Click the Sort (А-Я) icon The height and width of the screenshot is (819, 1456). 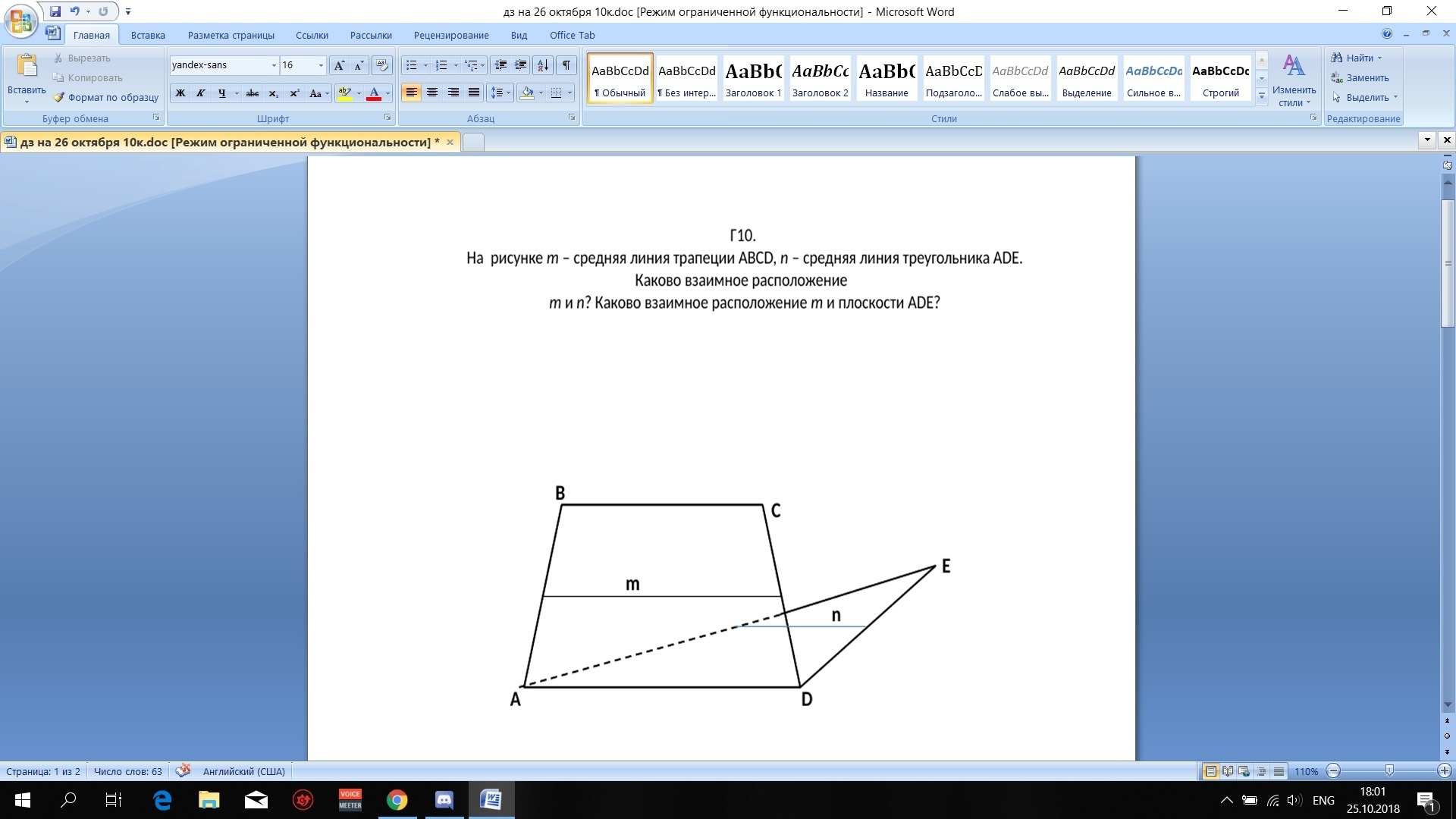[543, 65]
